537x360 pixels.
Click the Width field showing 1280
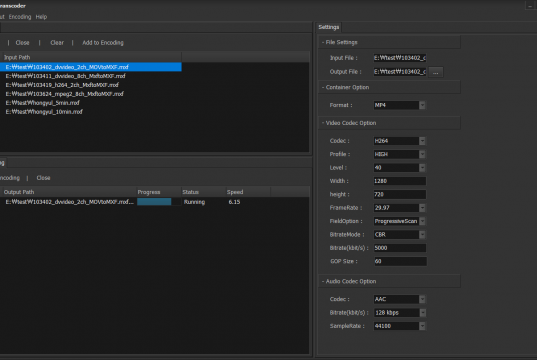tap(400, 181)
